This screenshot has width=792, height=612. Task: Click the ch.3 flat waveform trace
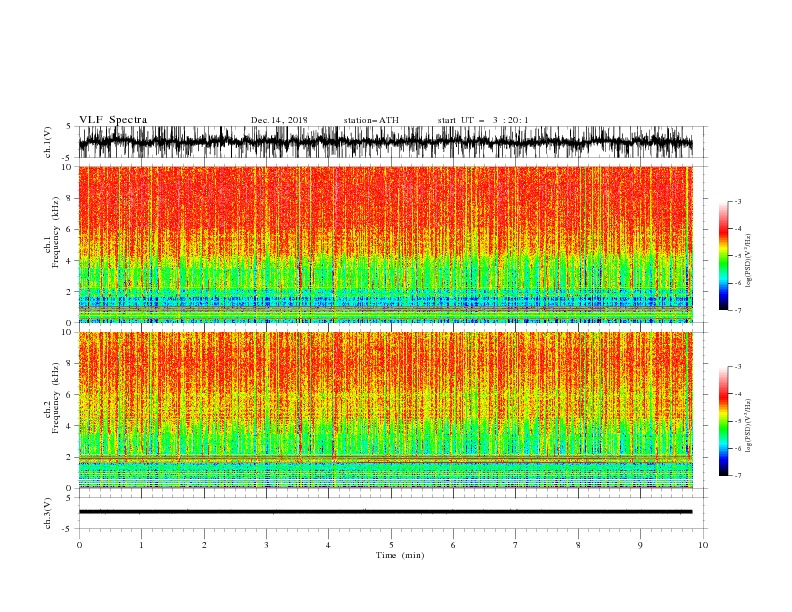[385, 512]
